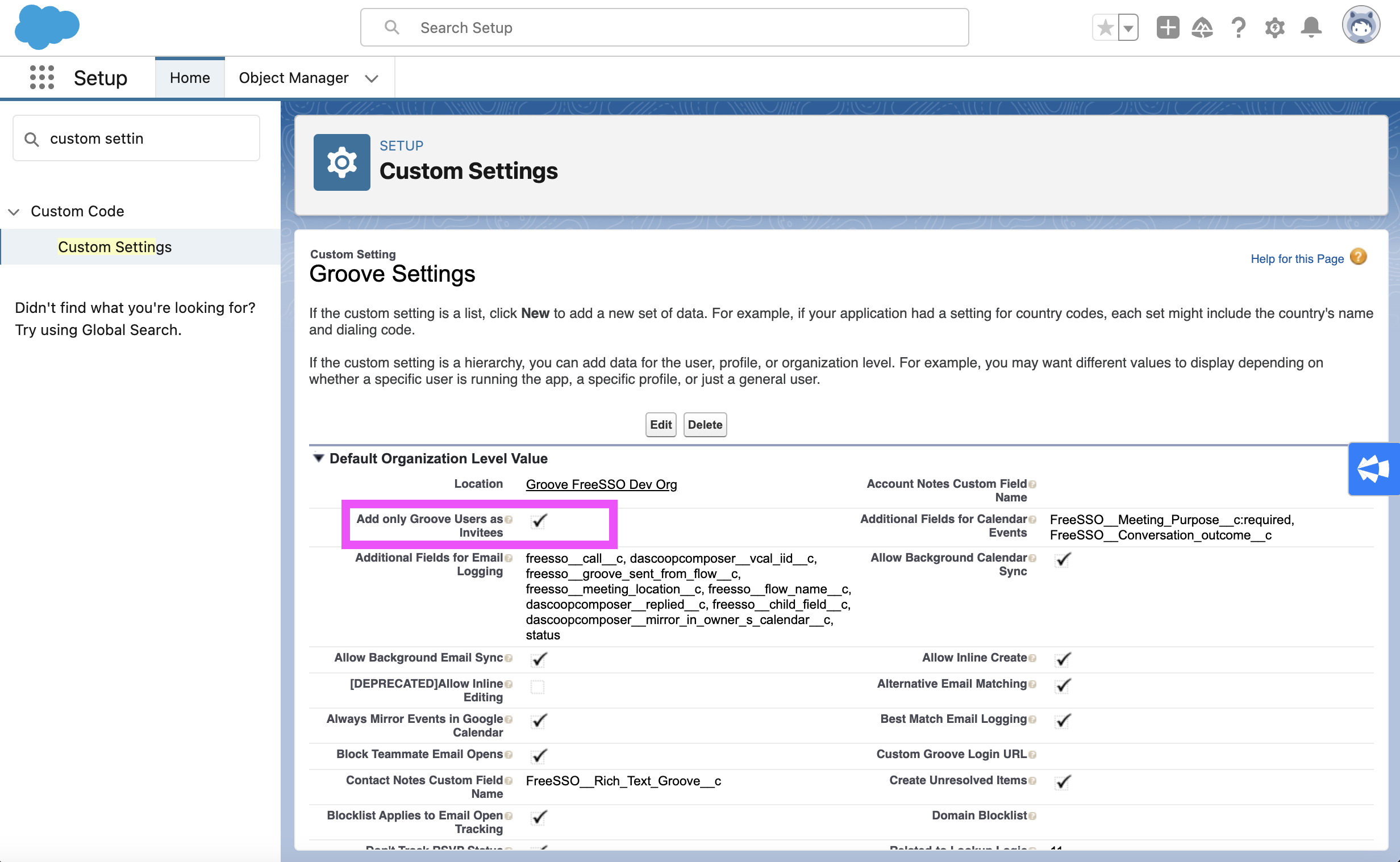Screen dimensions: 1400x862
Task: Toggle Allow Background Email Sync checkmark
Action: pos(538,659)
